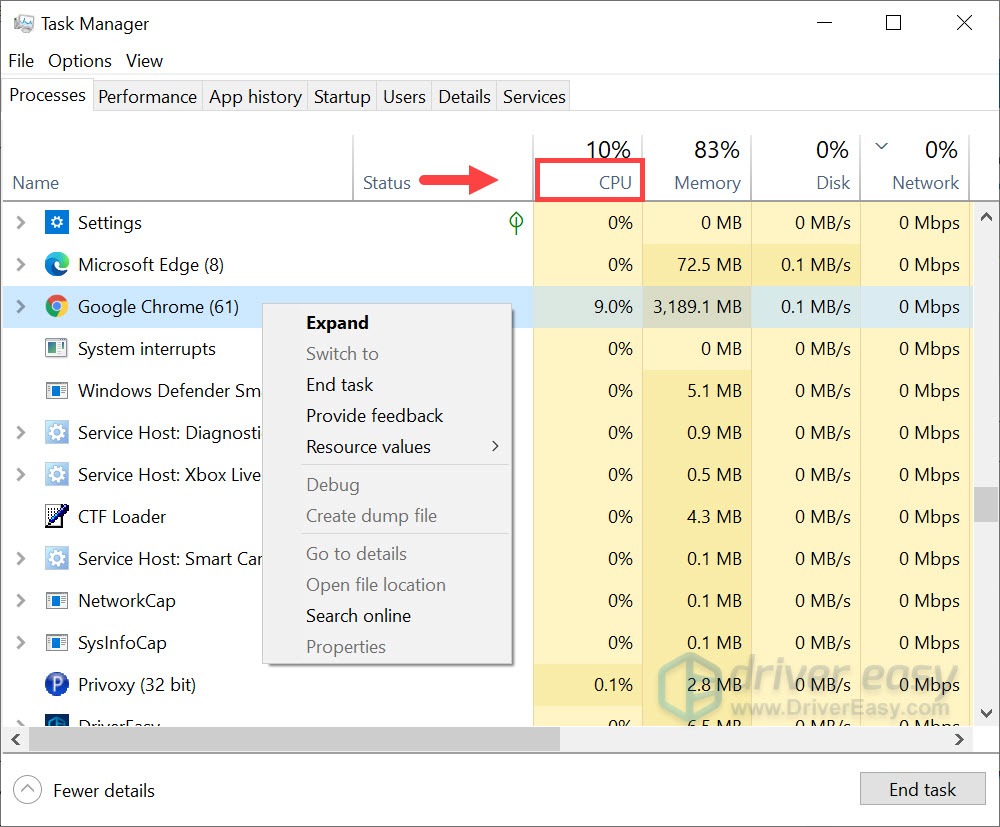Switch to the Performance tab

[147, 96]
